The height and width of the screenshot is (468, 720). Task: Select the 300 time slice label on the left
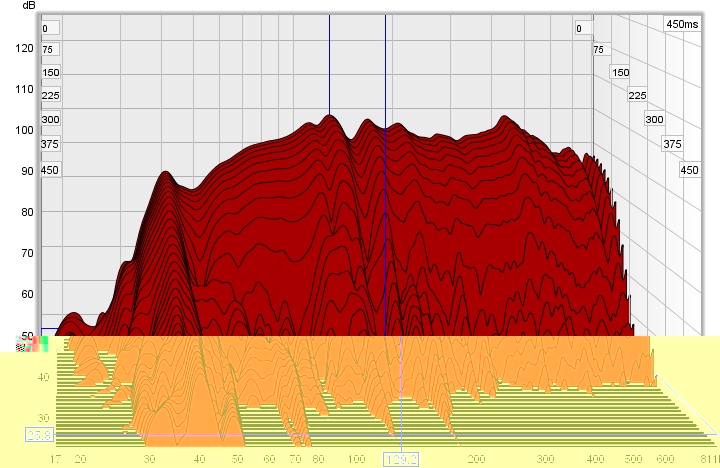tap(50, 120)
